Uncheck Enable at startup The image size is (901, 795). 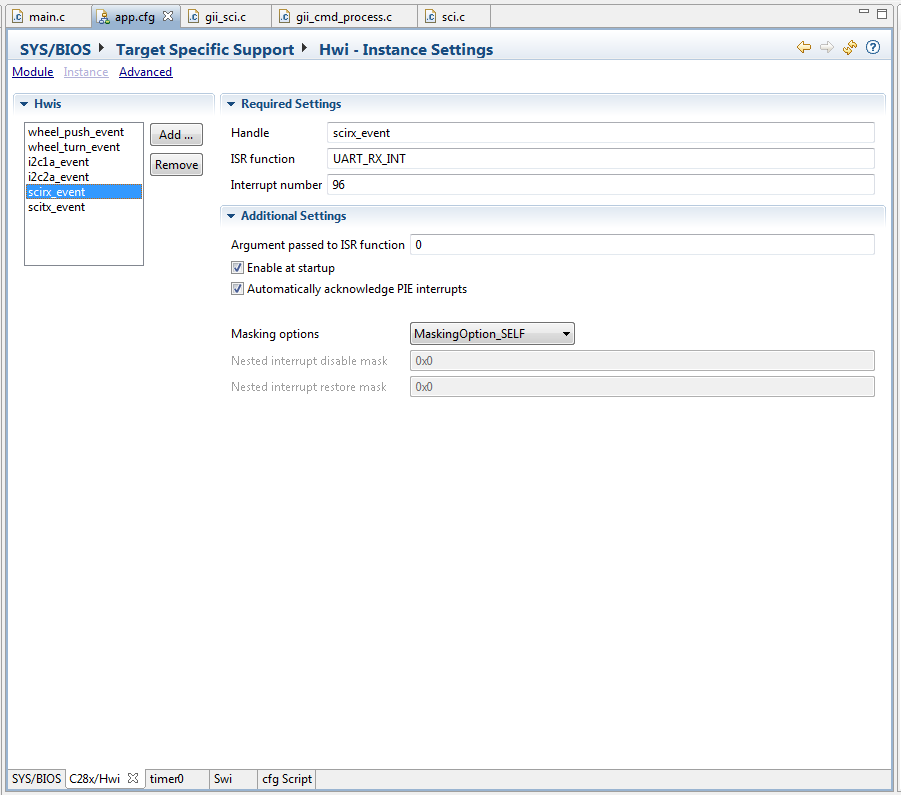237,267
